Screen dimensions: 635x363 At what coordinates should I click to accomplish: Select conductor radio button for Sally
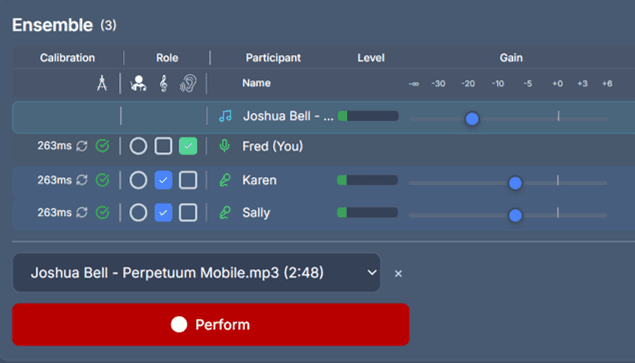(x=138, y=212)
